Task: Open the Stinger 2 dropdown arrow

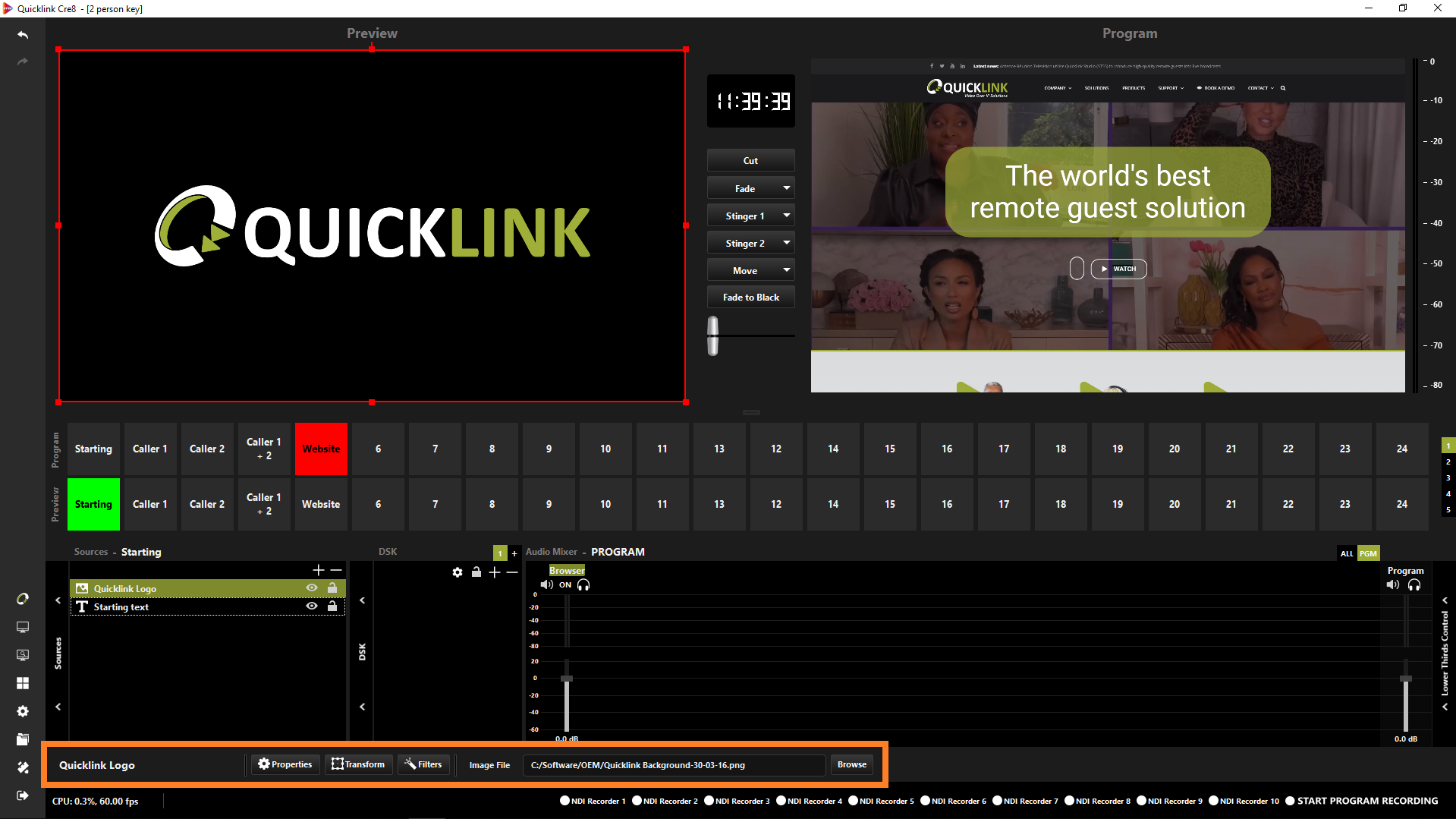Action: click(x=787, y=243)
